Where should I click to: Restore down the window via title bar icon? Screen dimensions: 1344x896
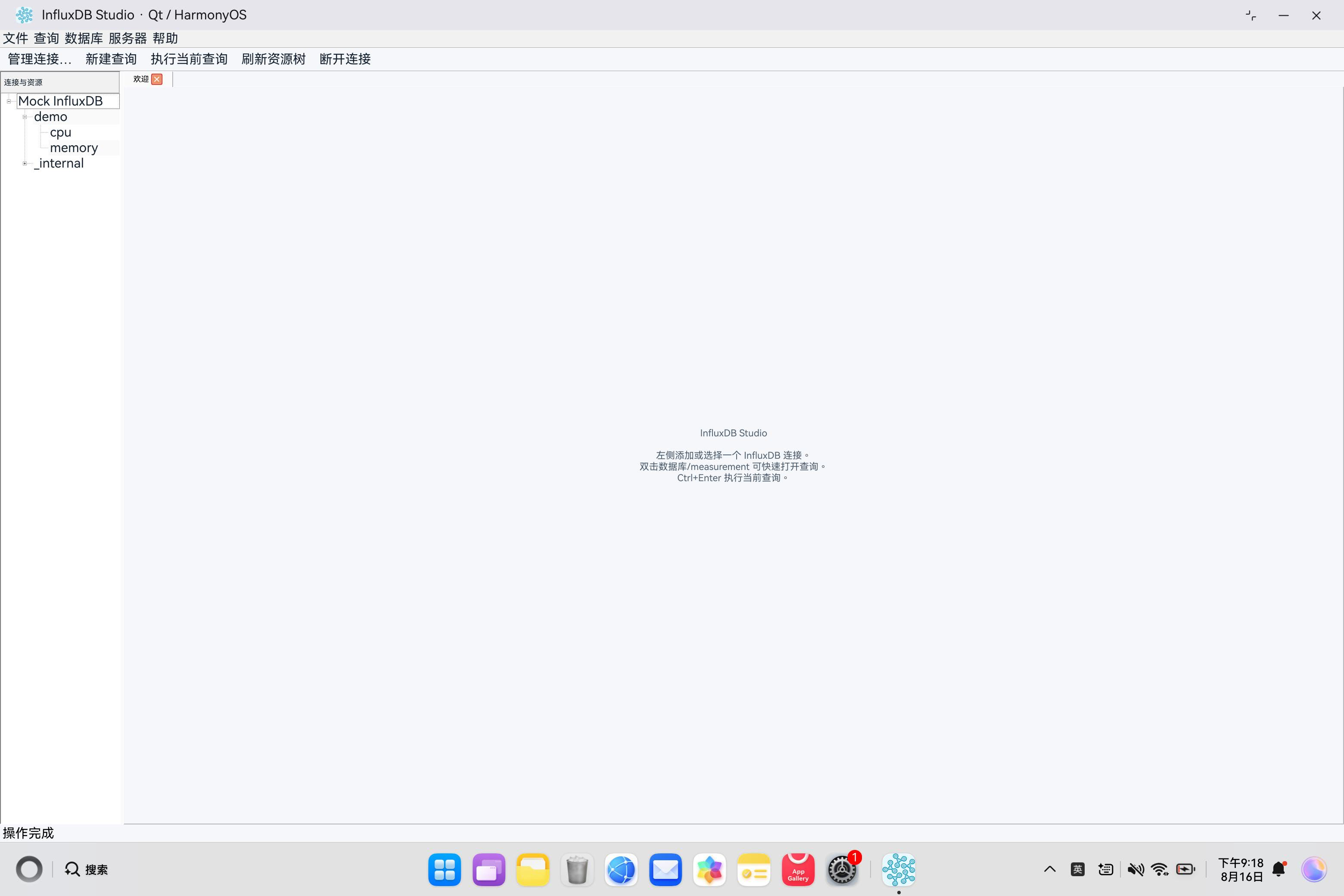coord(1251,16)
